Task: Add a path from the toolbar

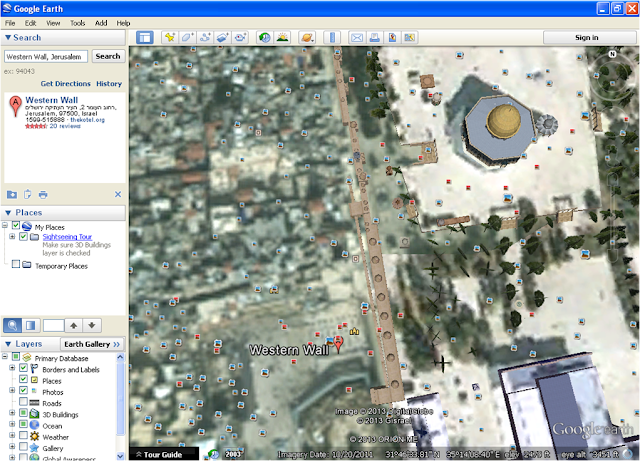Action: tap(205, 38)
